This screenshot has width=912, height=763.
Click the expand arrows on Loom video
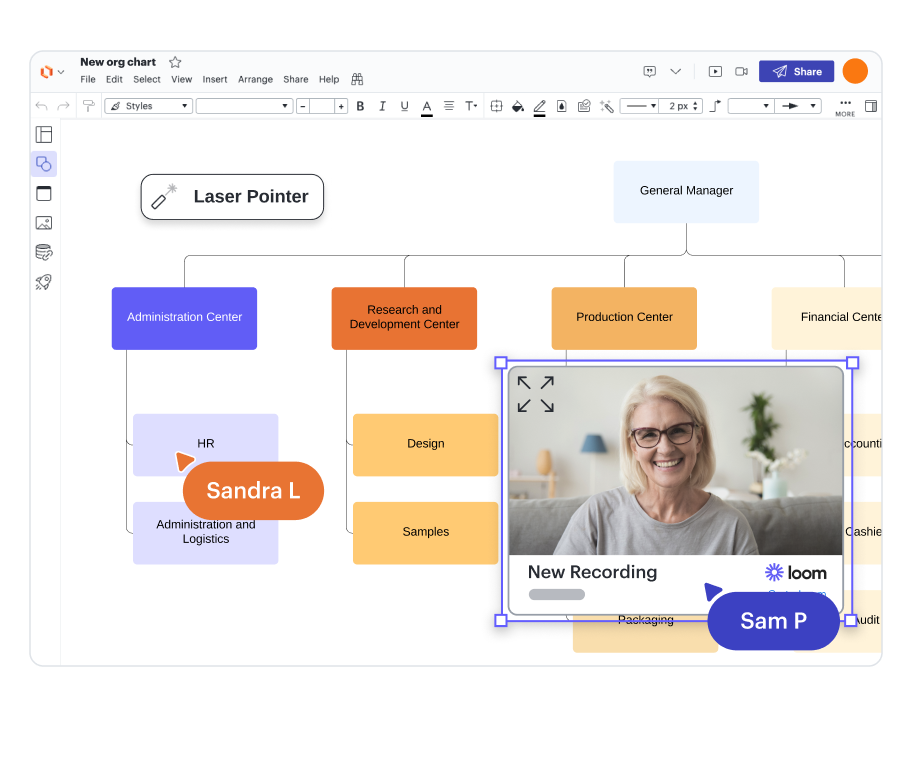(535, 394)
